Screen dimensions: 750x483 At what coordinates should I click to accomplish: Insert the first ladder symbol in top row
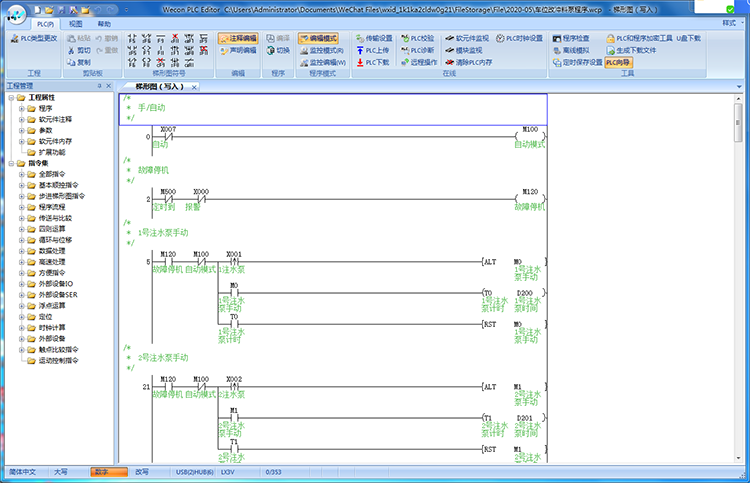(x=132, y=38)
